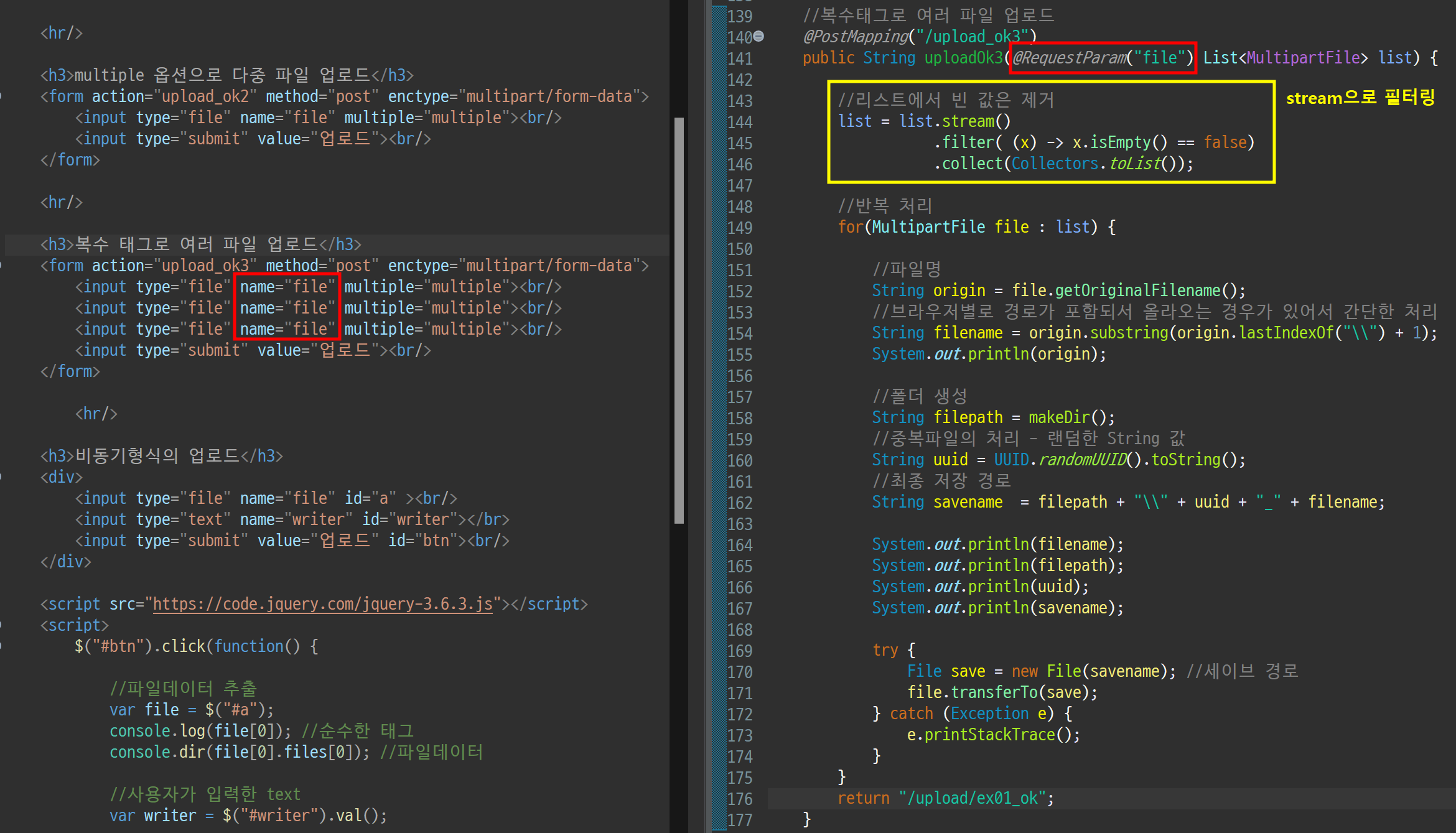Screen dimensions: 1456x833
Task: Click line number 149 in the gutter
Action: [x=740, y=228]
